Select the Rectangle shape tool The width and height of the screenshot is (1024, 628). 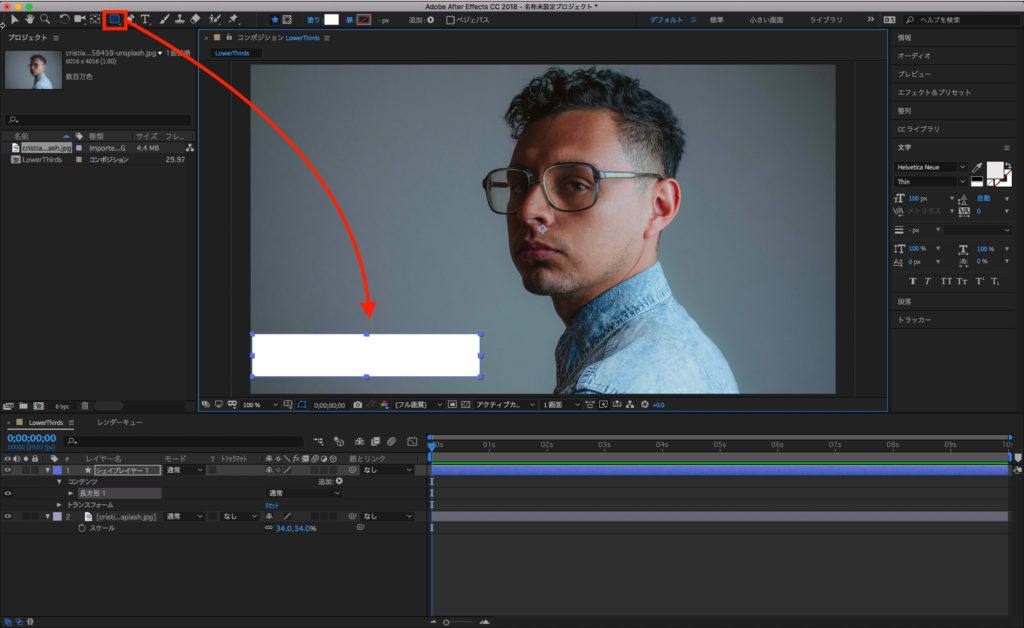[x=114, y=19]
